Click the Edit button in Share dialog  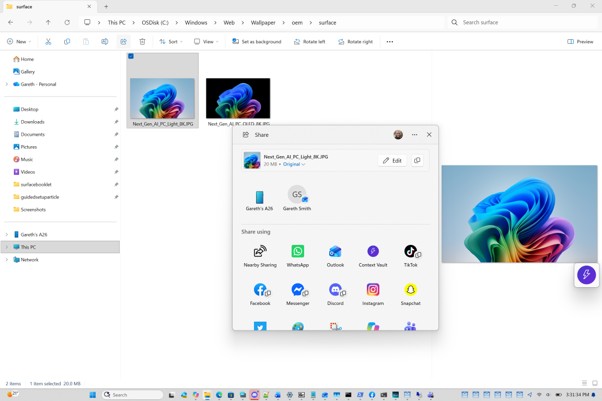[392, 160]
